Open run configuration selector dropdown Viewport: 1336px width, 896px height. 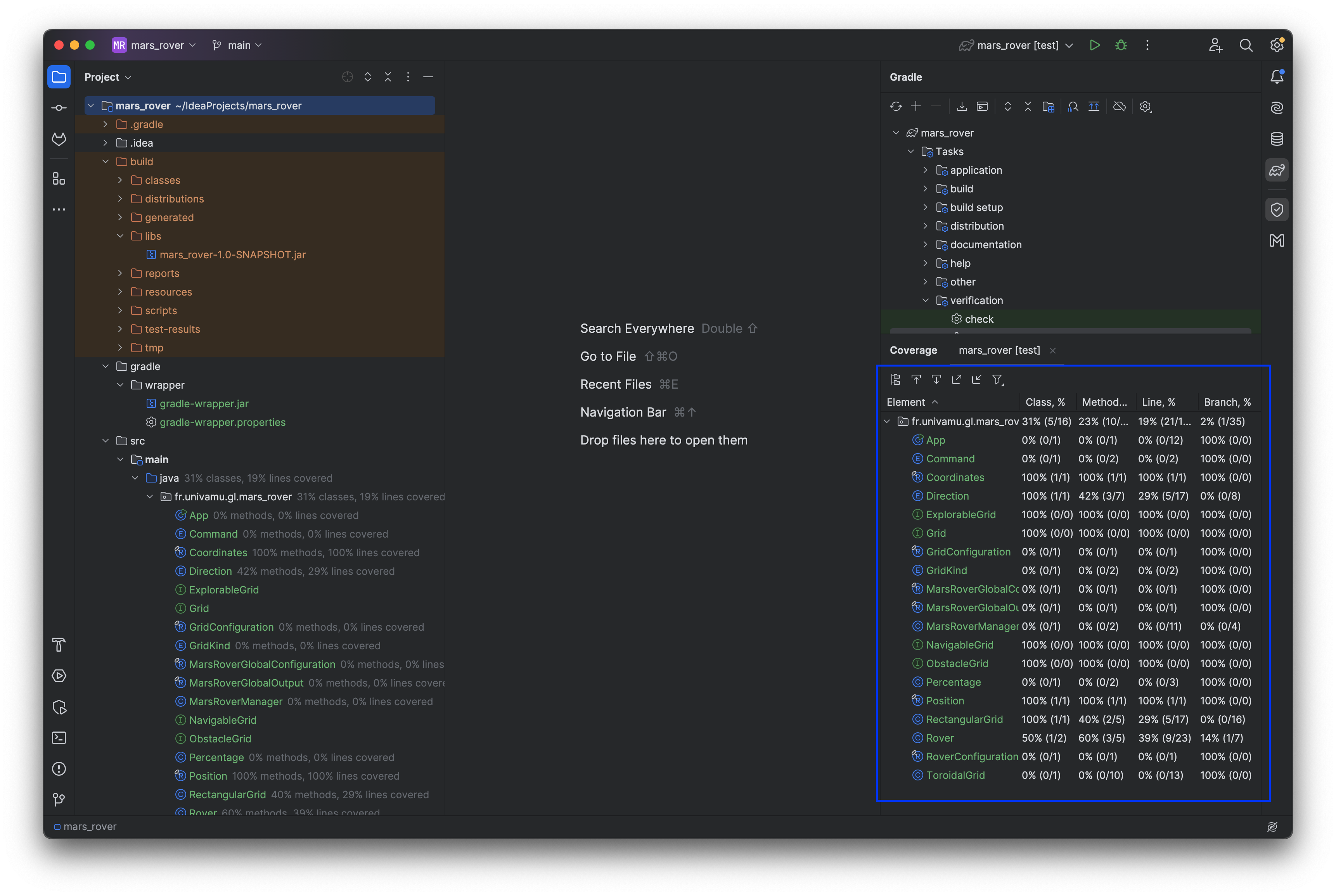pyautogui.click(x=1016, y=45)
